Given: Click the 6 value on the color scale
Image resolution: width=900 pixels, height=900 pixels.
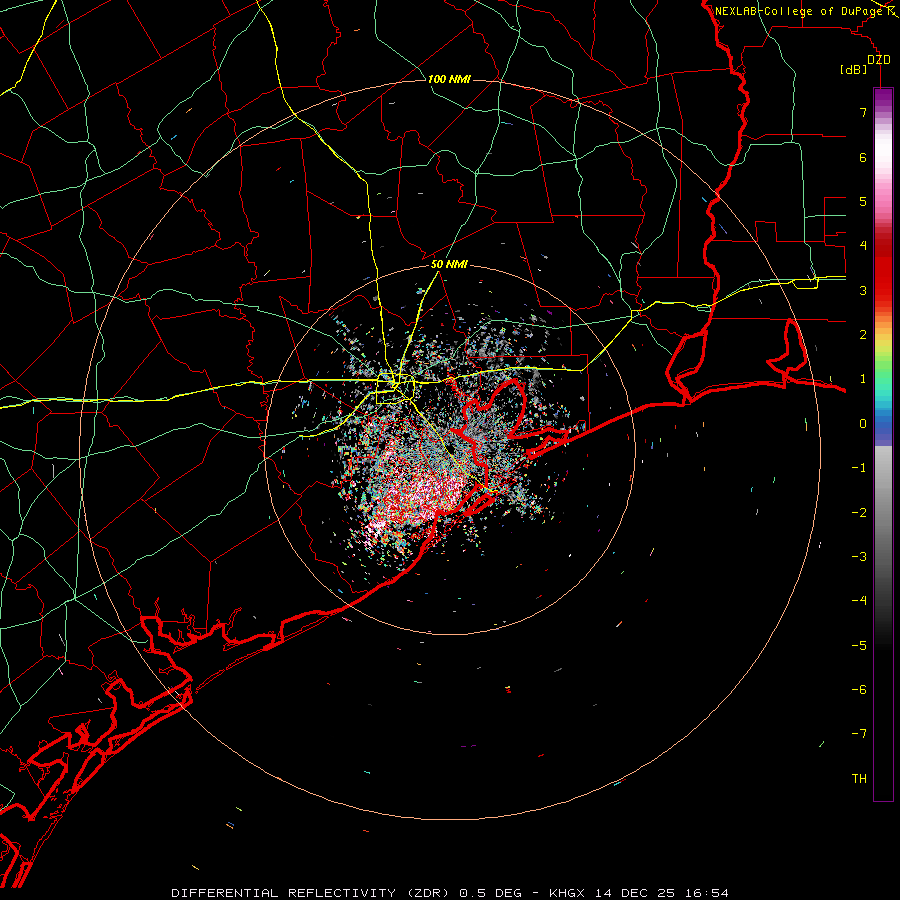Looking at the screenshot, I should pyautogui.click(x=863, y=157).
